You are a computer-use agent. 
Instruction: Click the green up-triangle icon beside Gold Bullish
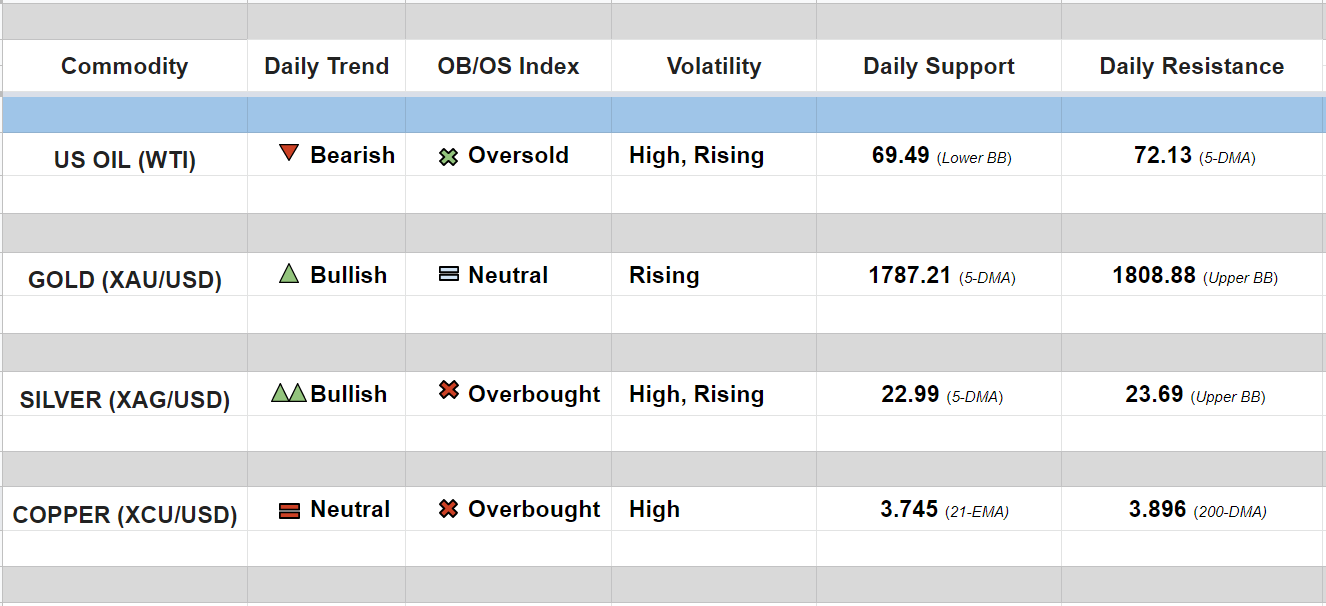click(289, 273)
